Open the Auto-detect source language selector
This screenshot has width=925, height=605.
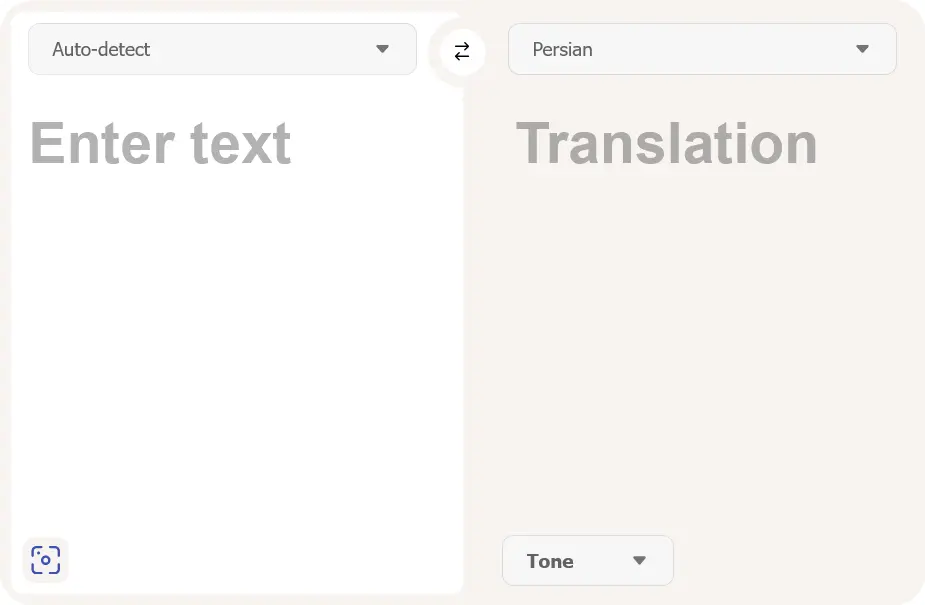coord(222,49)
